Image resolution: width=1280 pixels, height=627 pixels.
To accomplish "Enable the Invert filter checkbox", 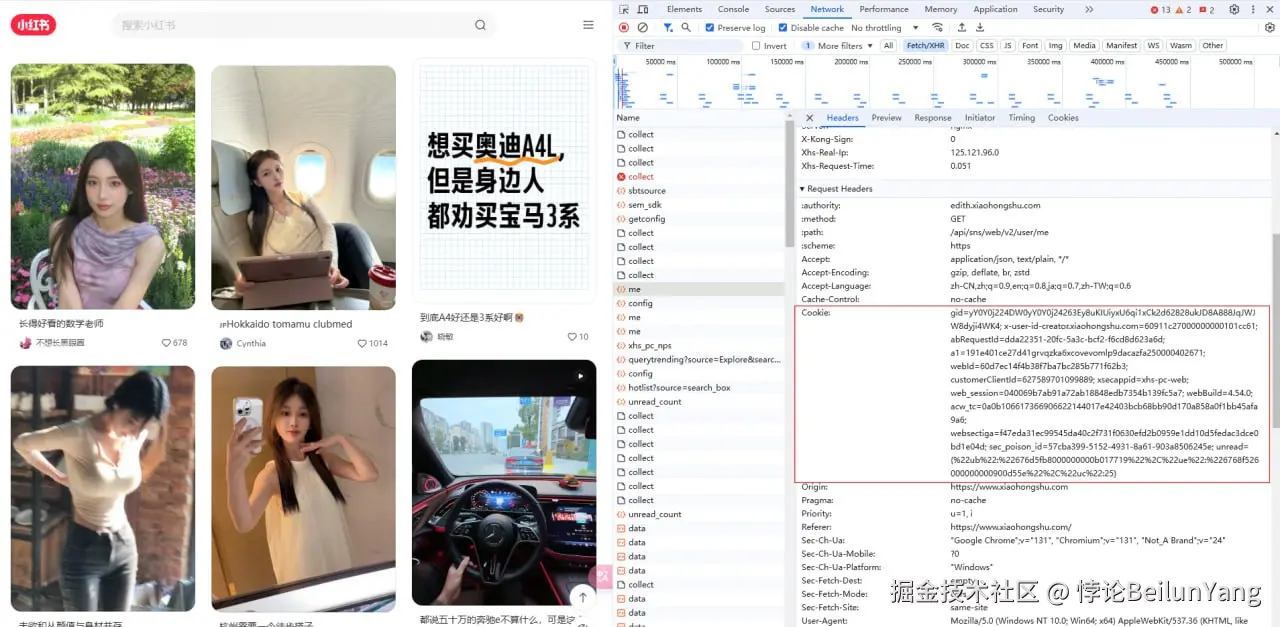I will 757,46.
